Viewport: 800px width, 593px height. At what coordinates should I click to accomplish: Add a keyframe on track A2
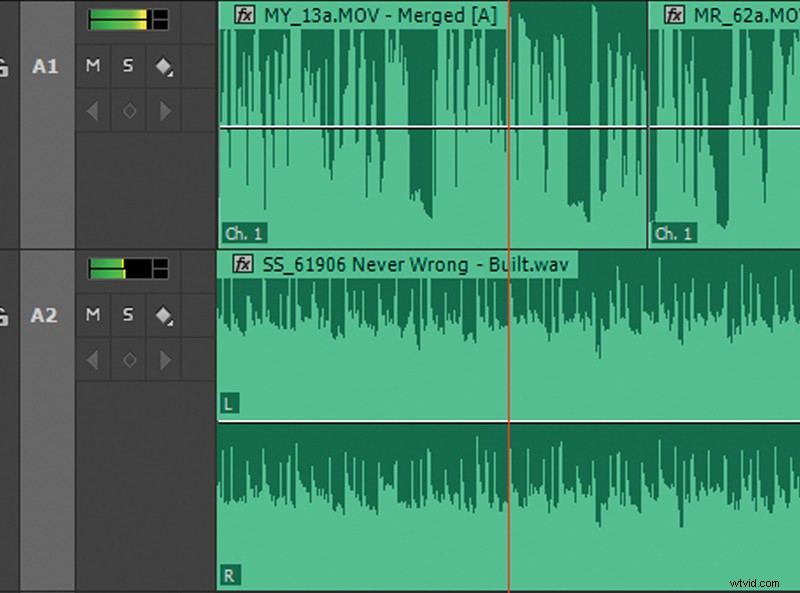point(127,360)
